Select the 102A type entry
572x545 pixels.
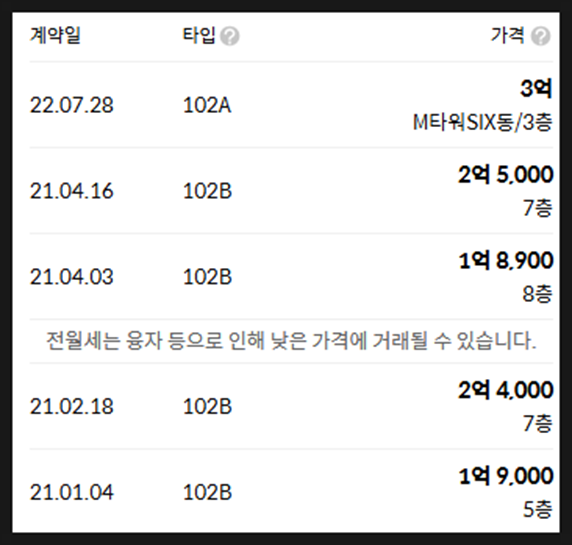coord(207,105)
